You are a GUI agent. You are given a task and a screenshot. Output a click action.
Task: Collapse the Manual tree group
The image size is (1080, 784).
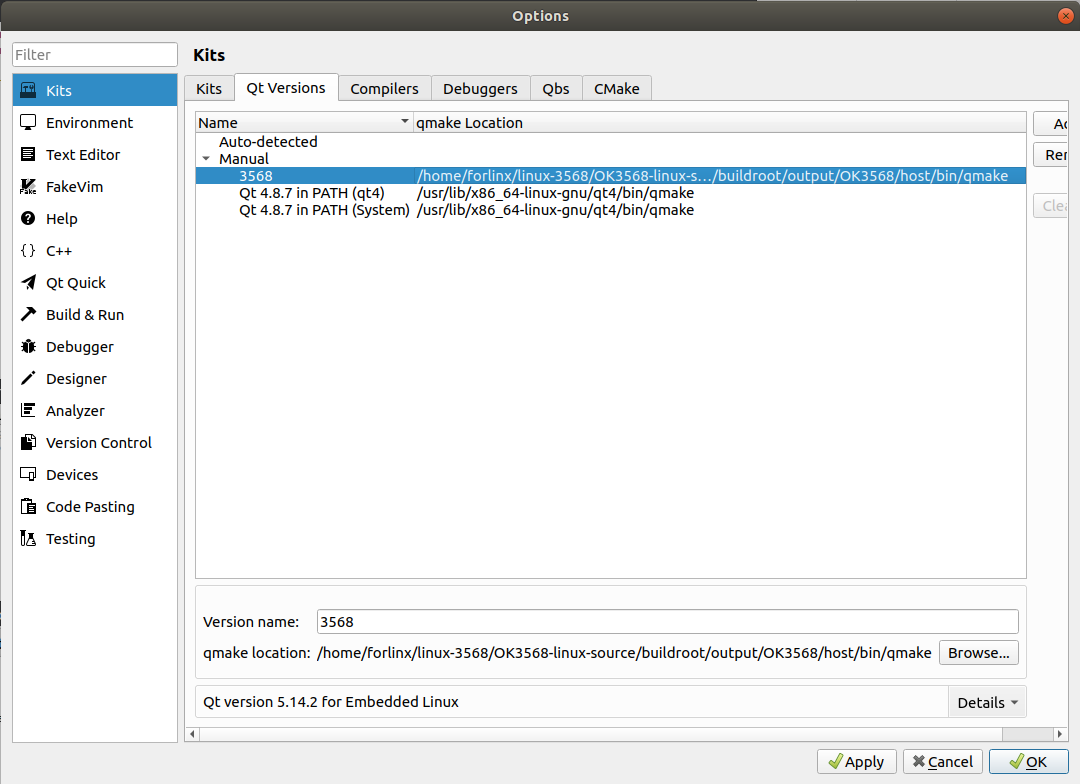point(206,159)
